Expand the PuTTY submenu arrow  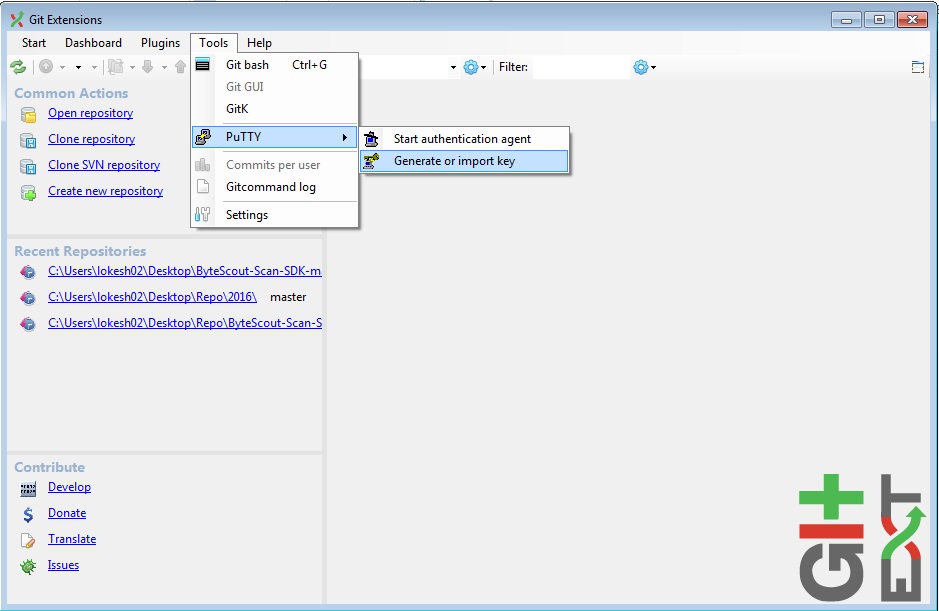coord(345,137)
